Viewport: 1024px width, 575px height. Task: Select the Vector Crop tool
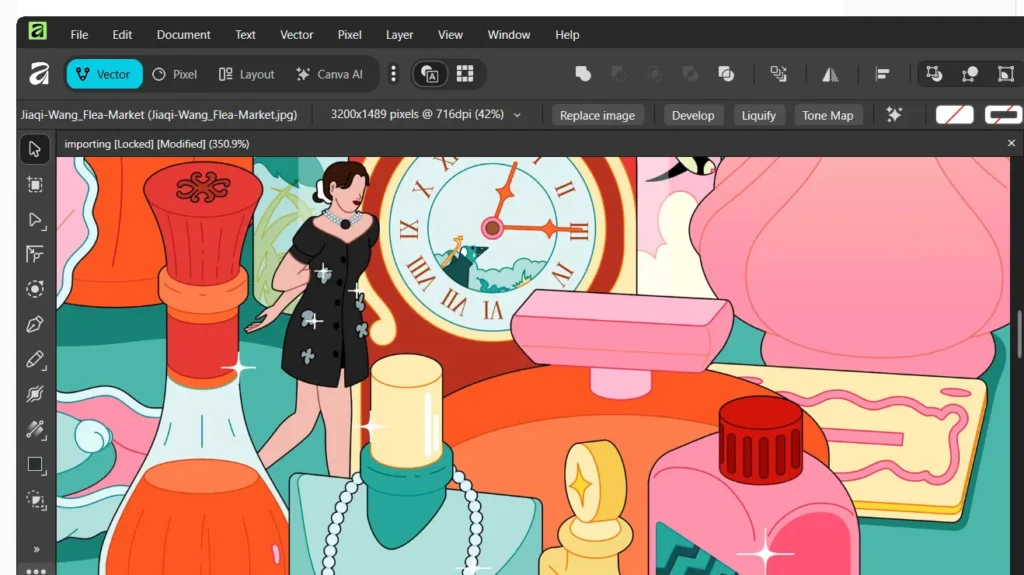point(35,501)
